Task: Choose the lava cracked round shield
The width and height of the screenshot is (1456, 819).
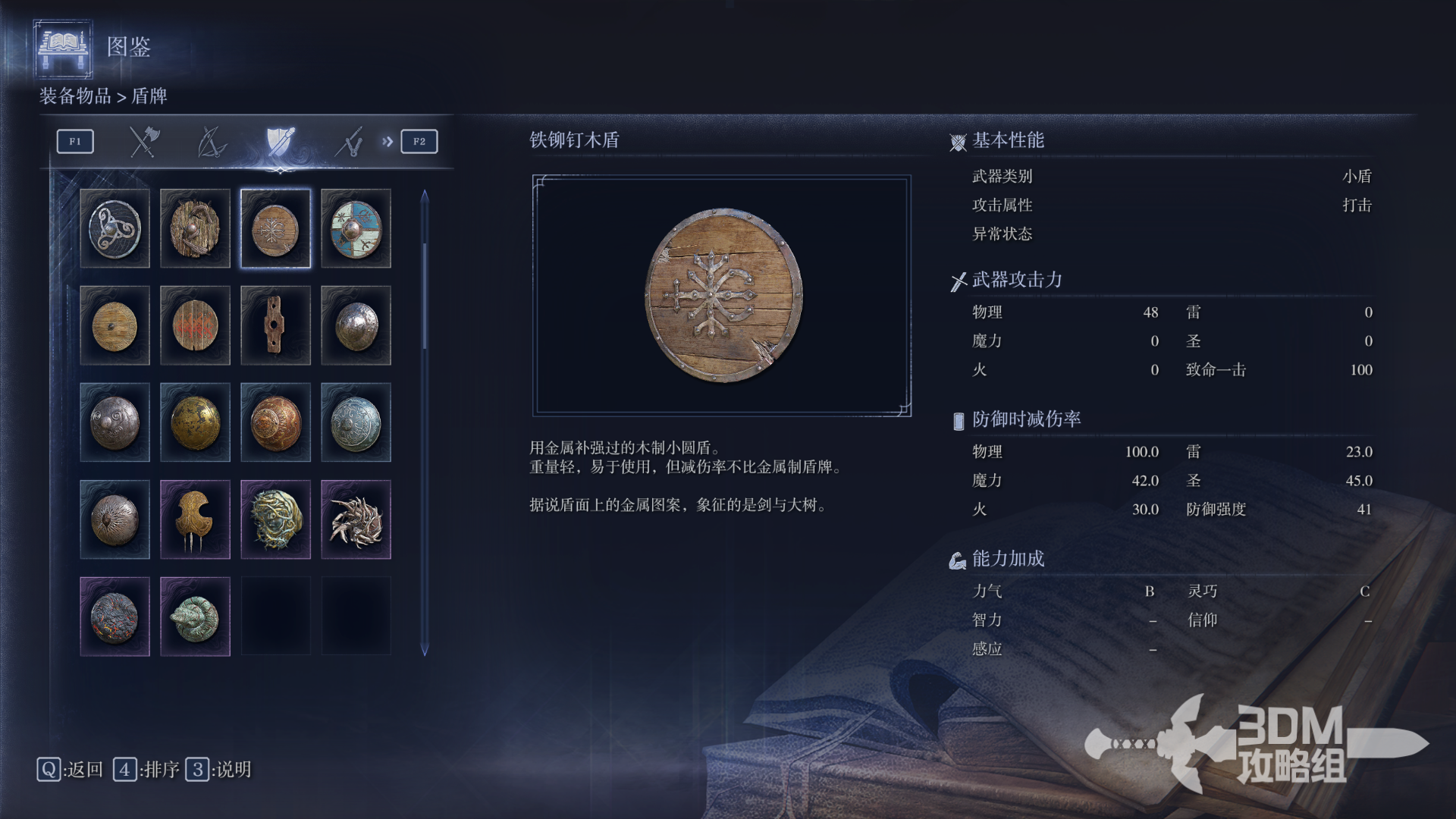Action: pos(115,617)
